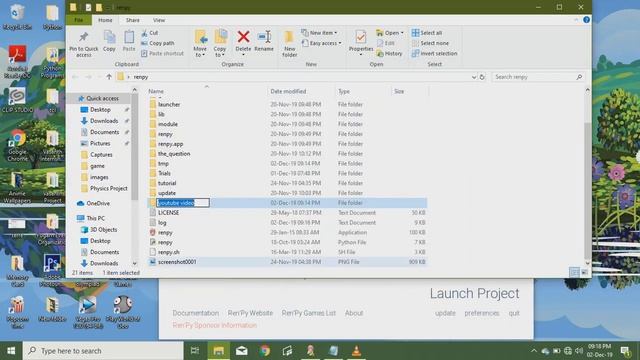Click Select none in the ribbon
The height and width of the screenshot is (360, 640).
click(430, 43)
